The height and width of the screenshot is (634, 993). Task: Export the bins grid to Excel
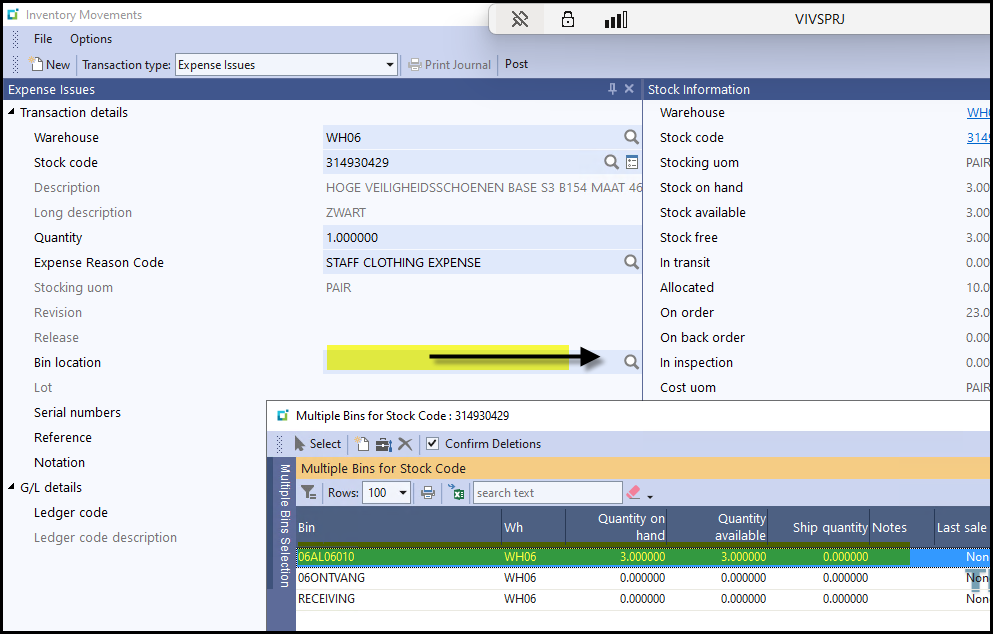click(x=456, y=492)
